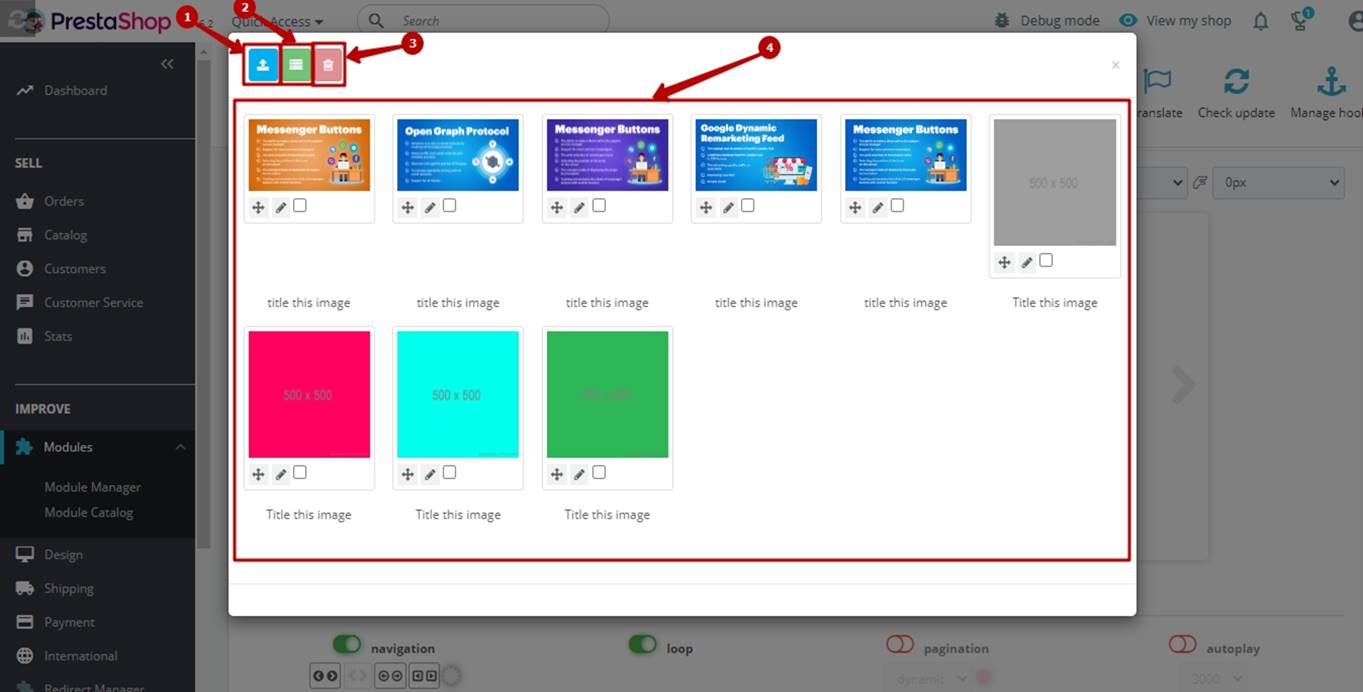The image size is (1363, 692).
Task: Click move handle under the green image
Action: coord(557,474)
